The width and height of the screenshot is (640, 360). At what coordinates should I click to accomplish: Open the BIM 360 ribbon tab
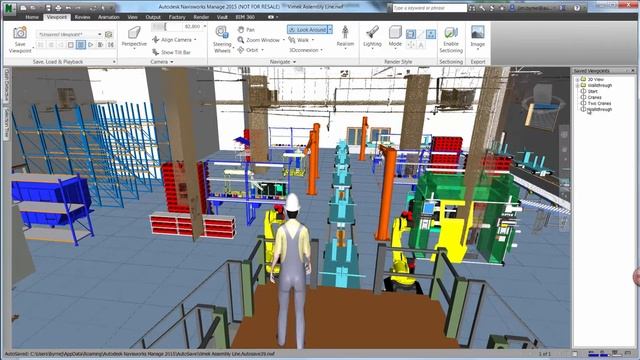click(245, 17)
